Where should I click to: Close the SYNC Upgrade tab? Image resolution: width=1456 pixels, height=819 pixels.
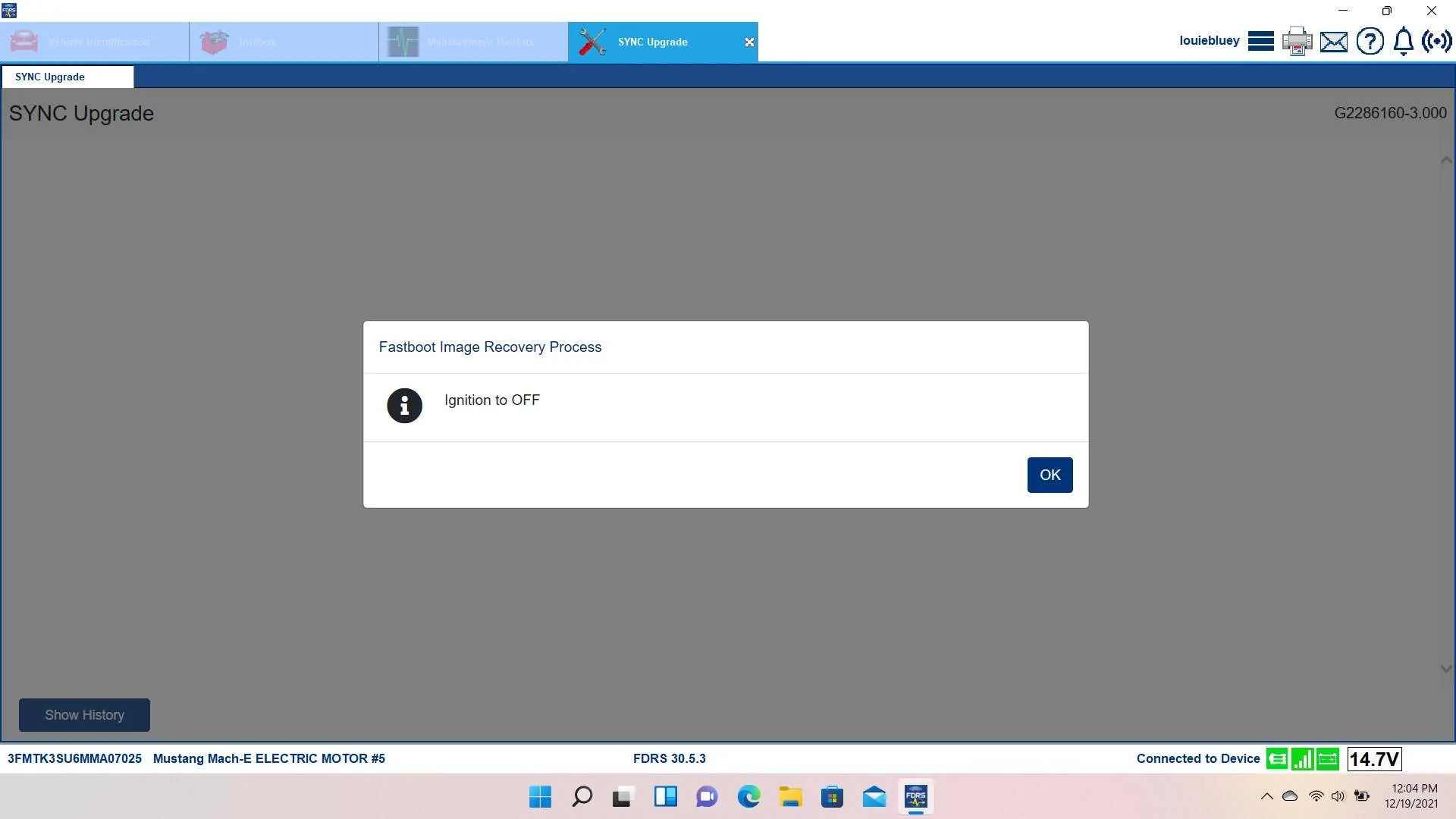pos(749,42)
